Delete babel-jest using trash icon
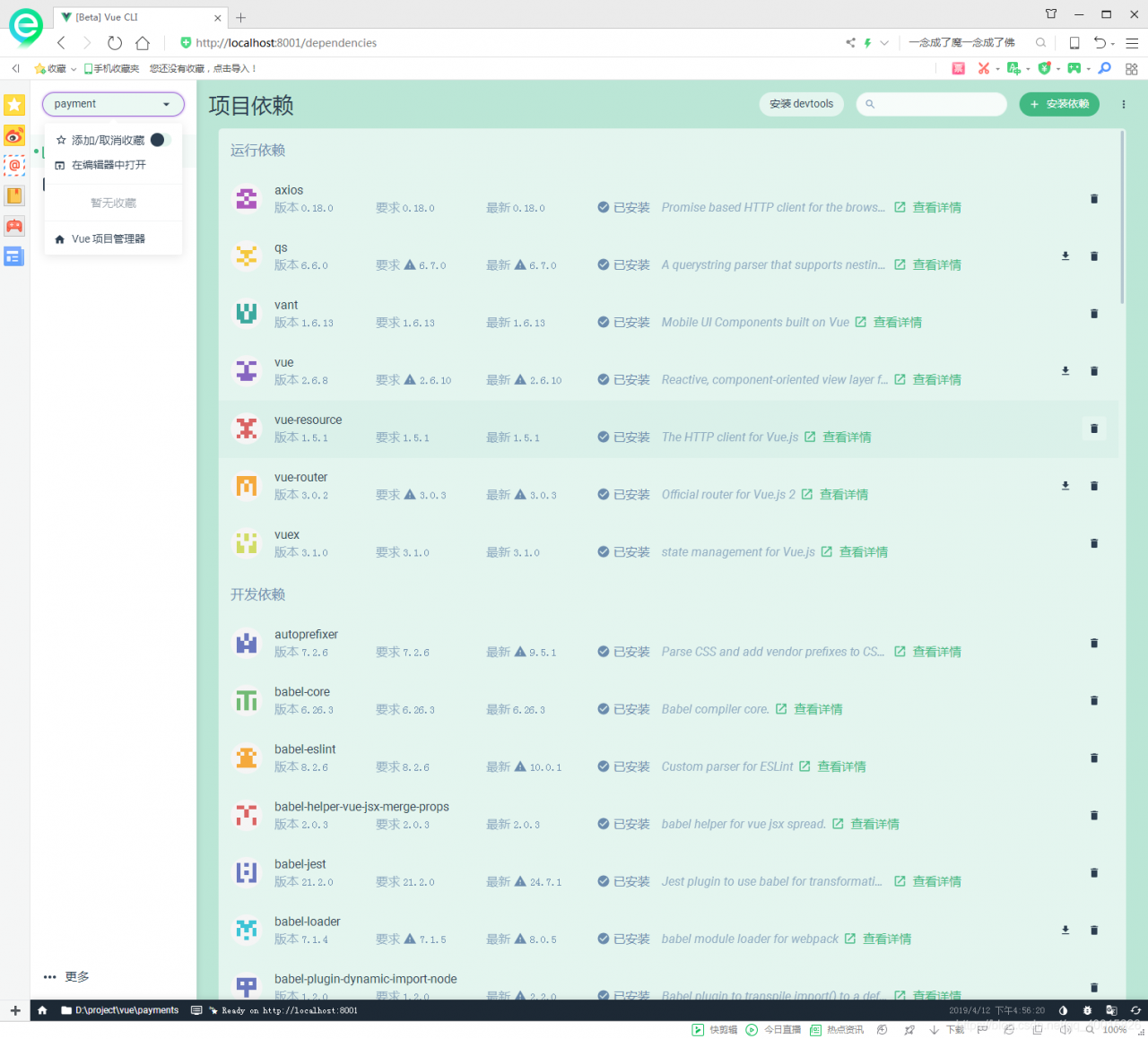 (1094, 873)
